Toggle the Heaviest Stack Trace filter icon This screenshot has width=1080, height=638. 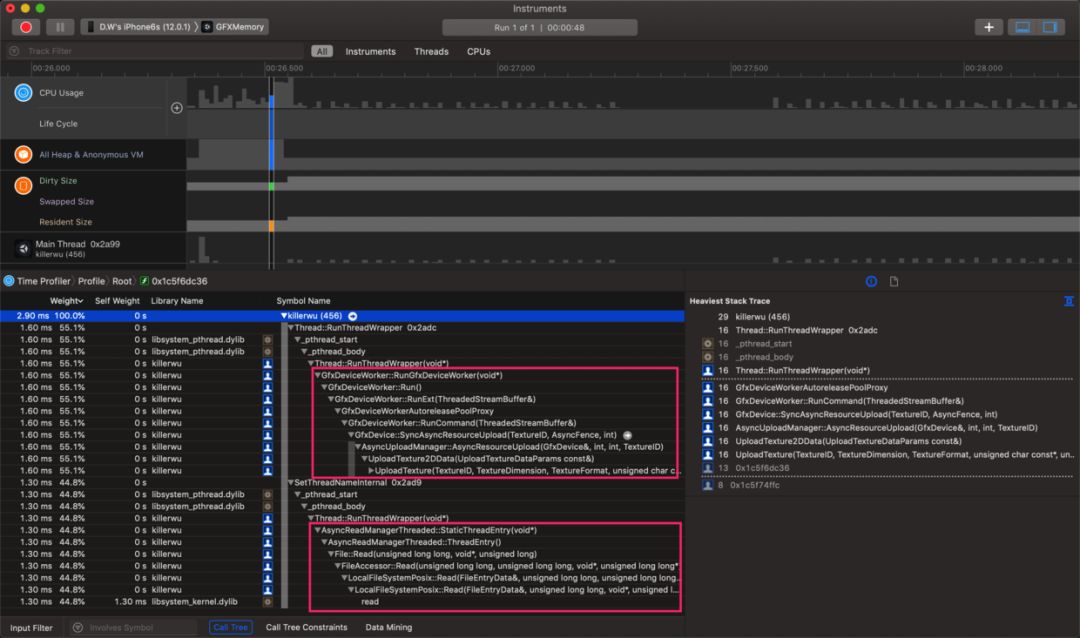pyautogui.click(x=1068, y=301)
